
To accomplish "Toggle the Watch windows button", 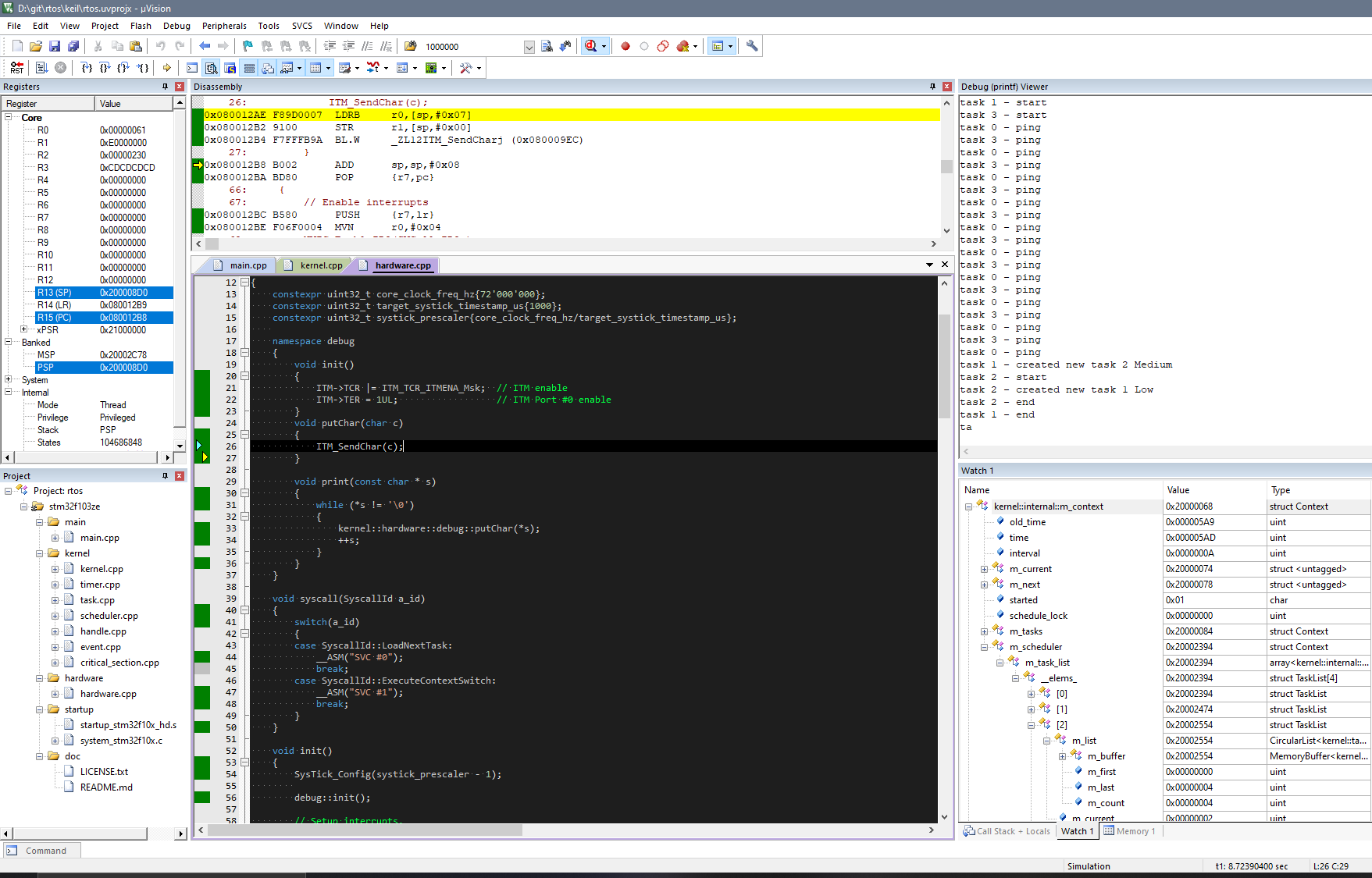I will (x=287, y=68).
